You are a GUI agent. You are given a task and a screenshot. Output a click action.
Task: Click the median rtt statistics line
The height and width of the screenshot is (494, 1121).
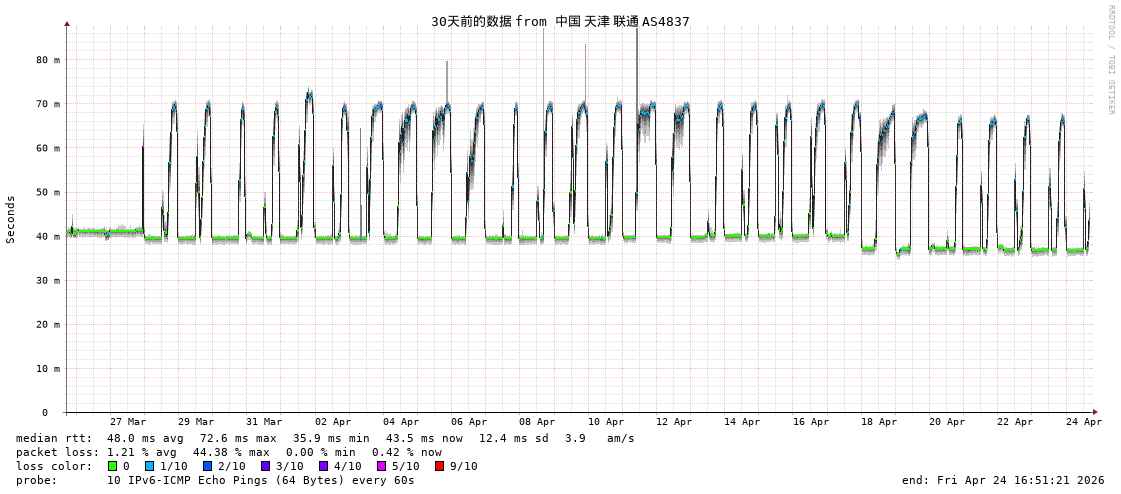(x=325, y=438)
